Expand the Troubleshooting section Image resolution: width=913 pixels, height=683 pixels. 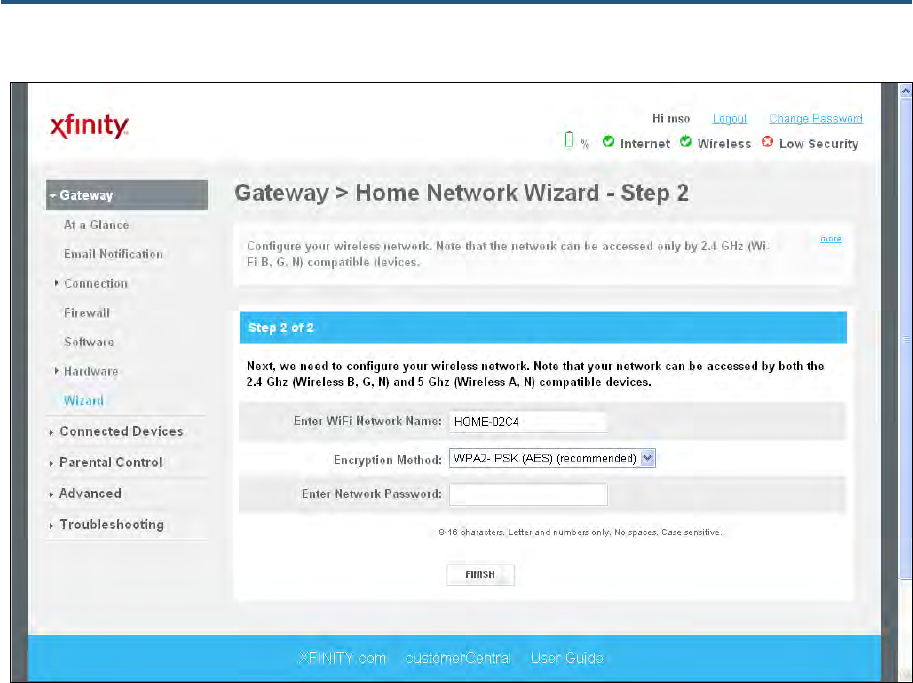click(x=111, y=524)
